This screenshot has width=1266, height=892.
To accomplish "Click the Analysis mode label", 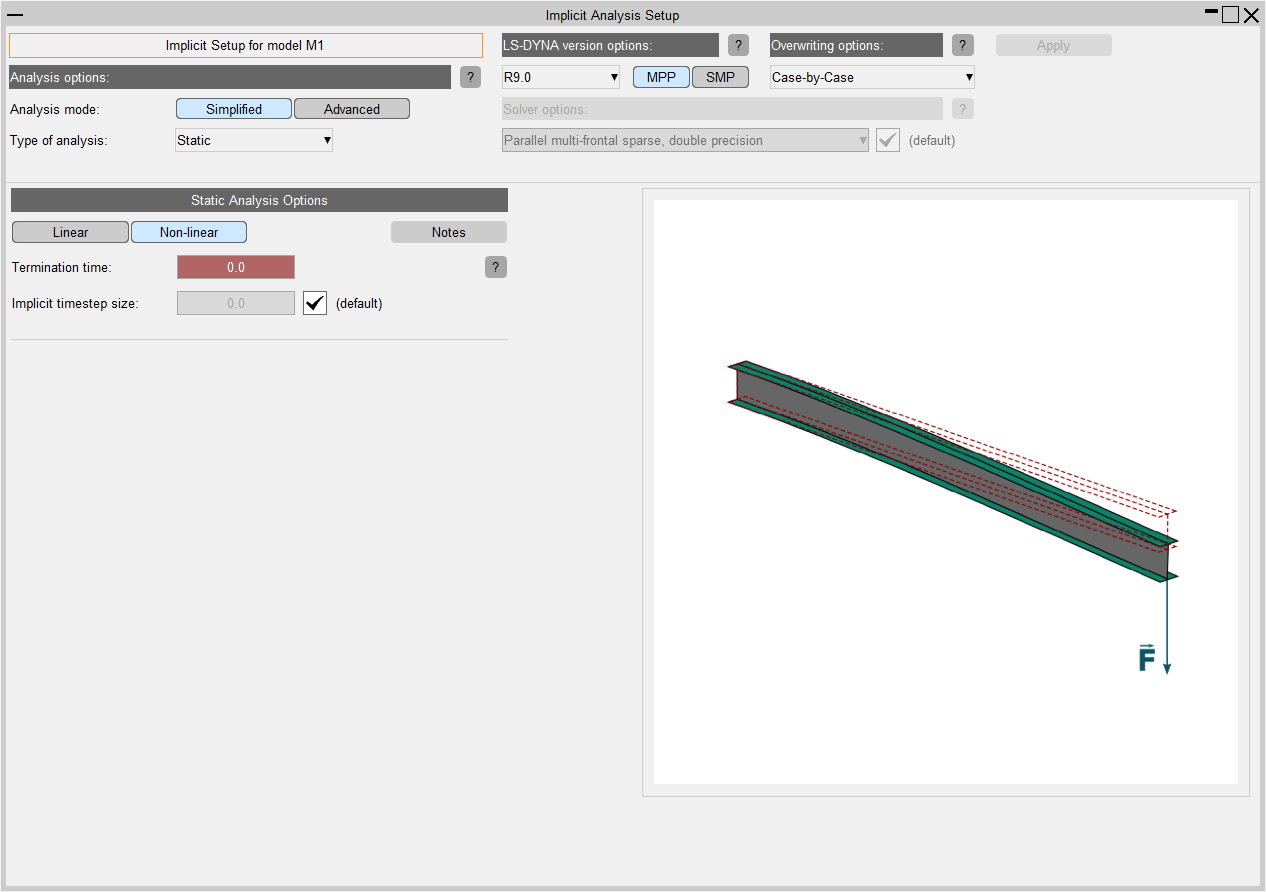I will (55, 109).
